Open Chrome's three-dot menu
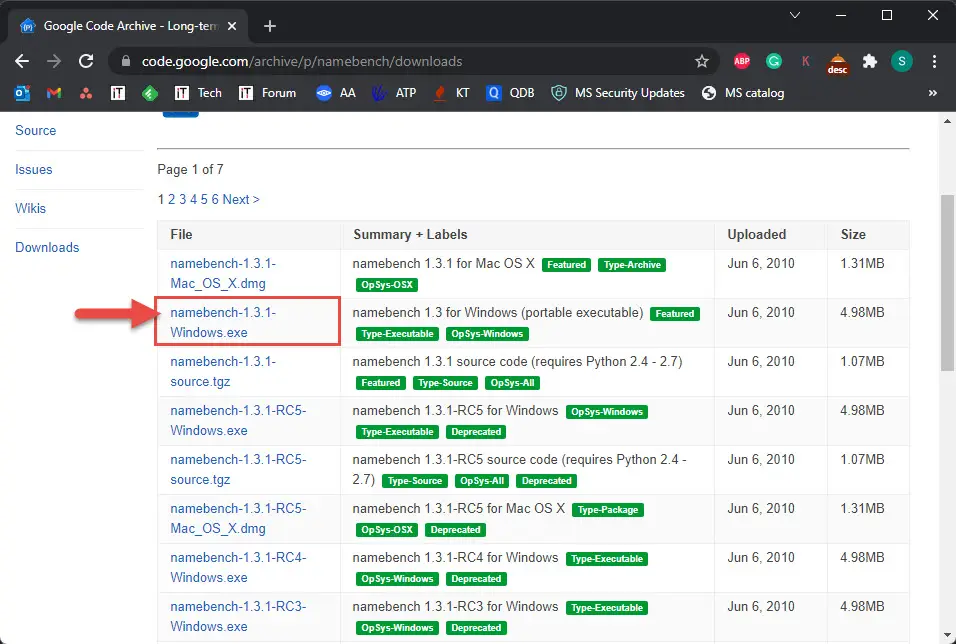 [x=934, y=61]
